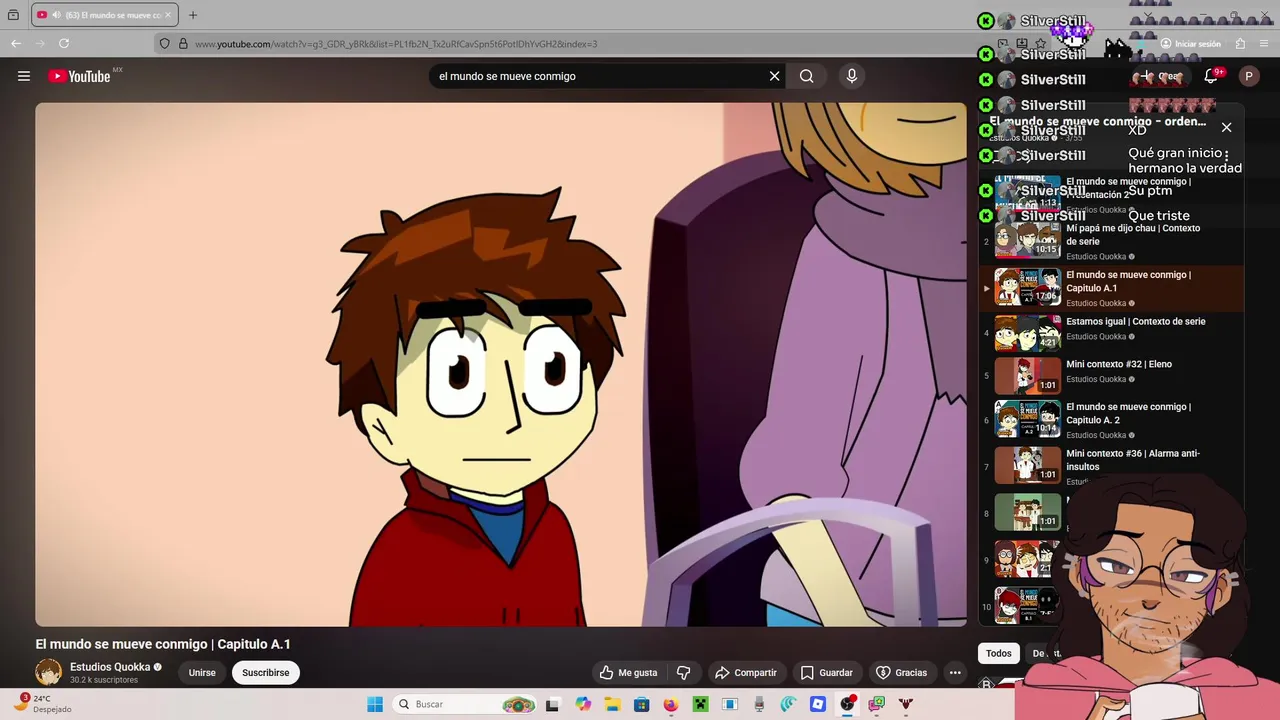Open Roblox from the taskbar
1280x720 pixels.
coord(818,704)
